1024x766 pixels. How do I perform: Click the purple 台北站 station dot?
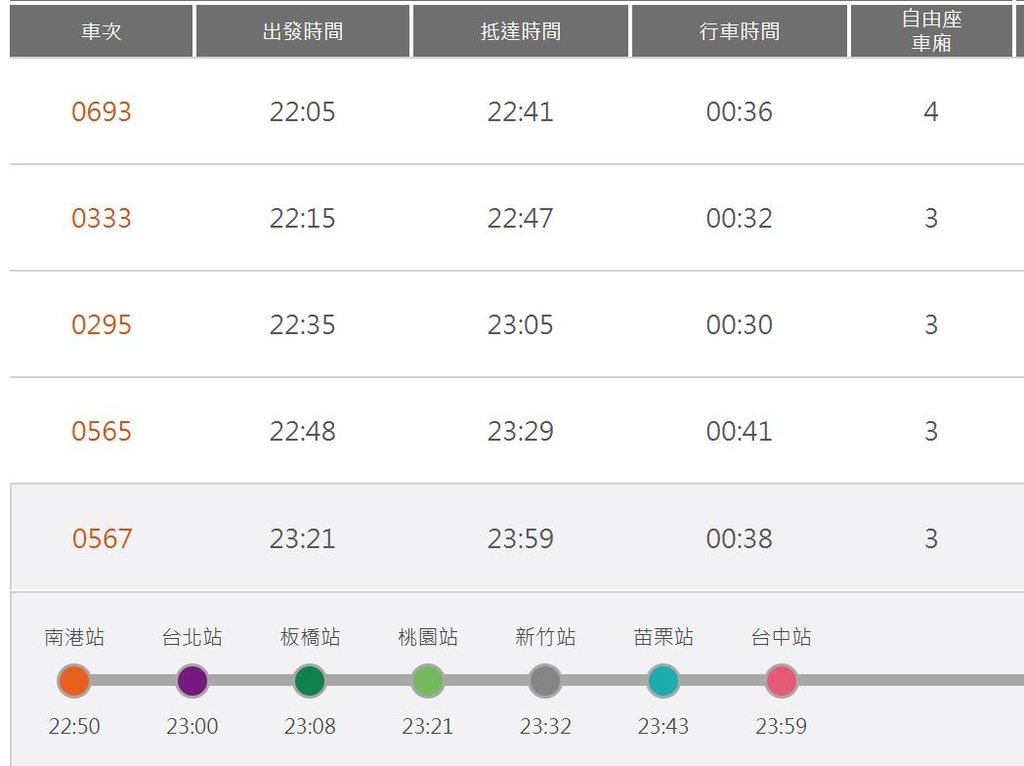tap(192, 680)
